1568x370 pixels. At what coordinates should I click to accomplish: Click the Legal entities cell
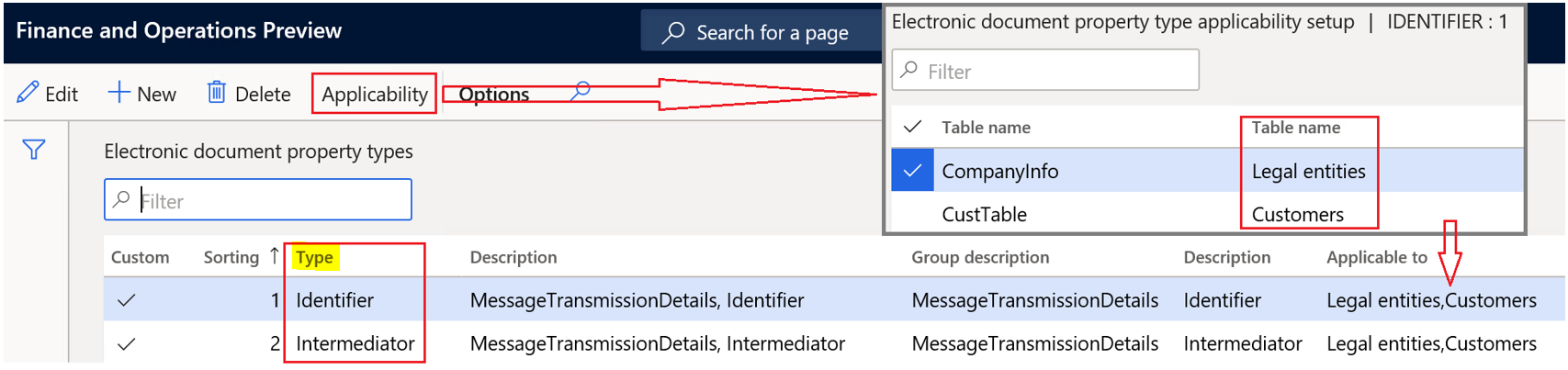(1308, 171)
